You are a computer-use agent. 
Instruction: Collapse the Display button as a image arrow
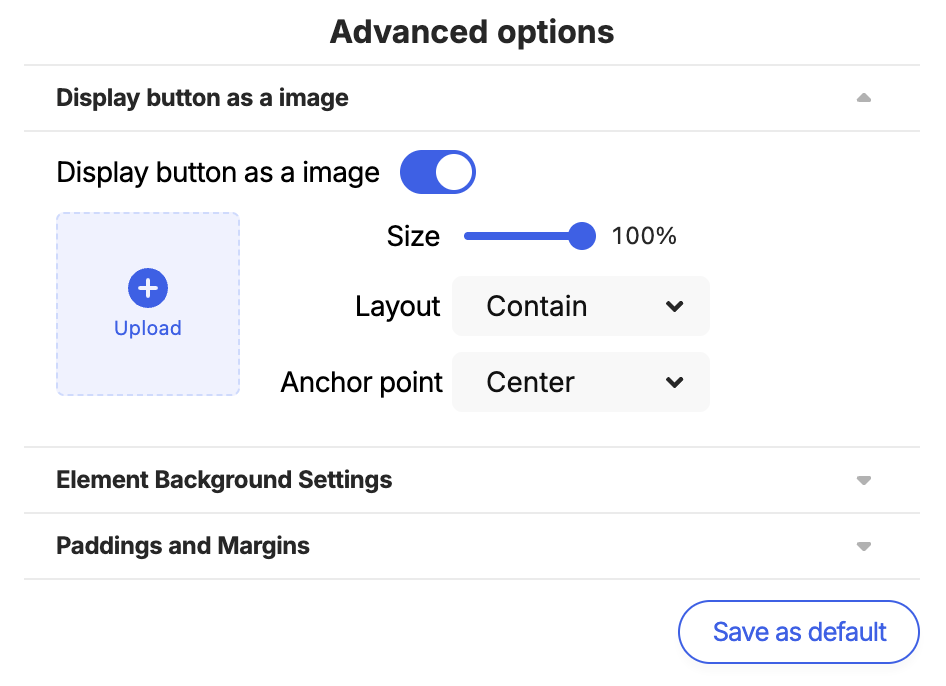click(x=863, y=98)
